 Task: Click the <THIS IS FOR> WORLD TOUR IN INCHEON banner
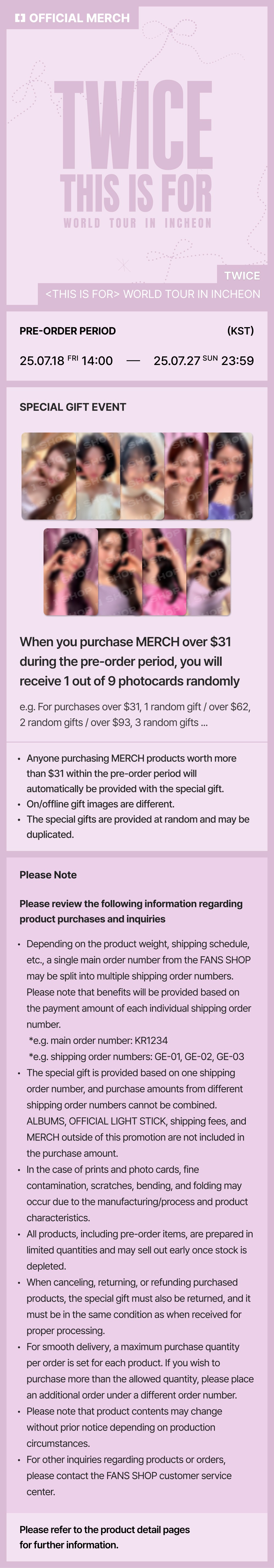coord(153,294)
